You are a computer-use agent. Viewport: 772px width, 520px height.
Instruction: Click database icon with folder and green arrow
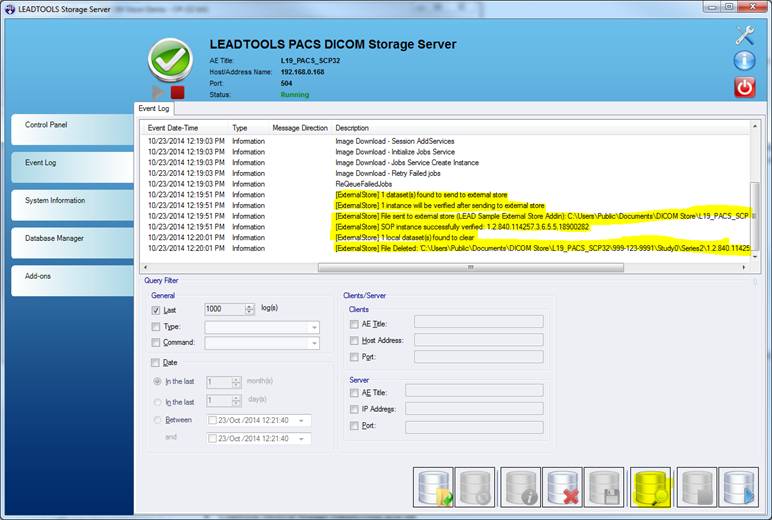tap(433, 488)
